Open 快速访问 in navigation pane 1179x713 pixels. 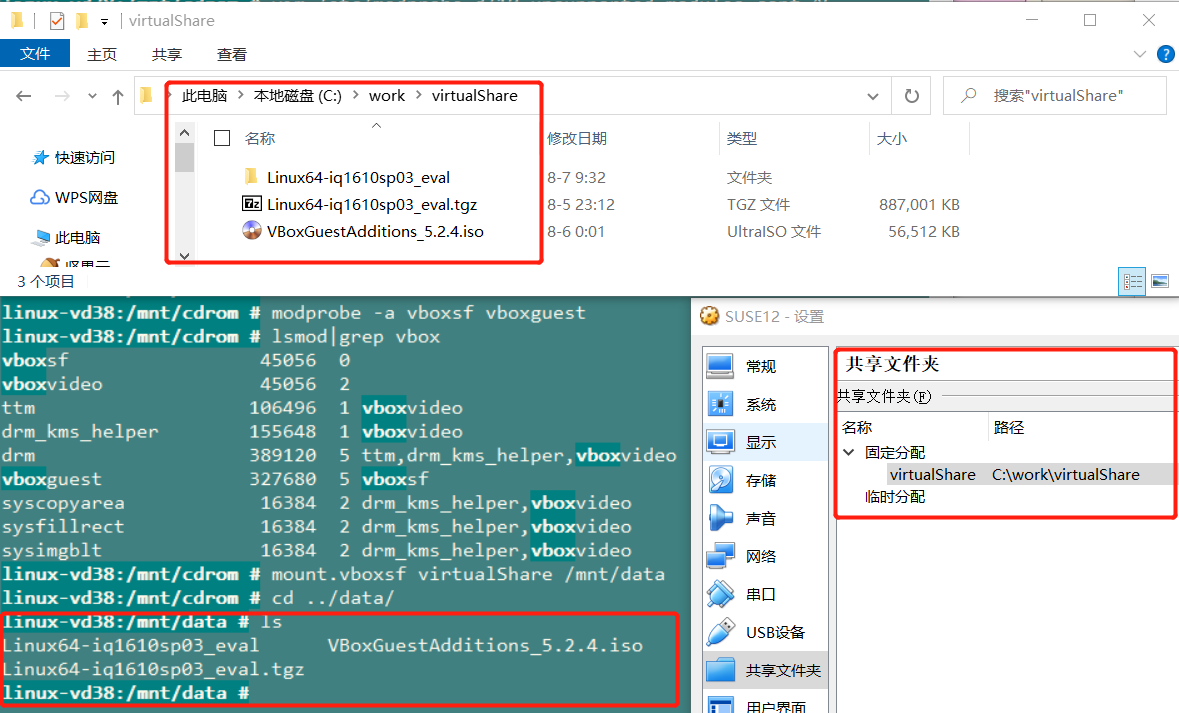pos(74,157)
